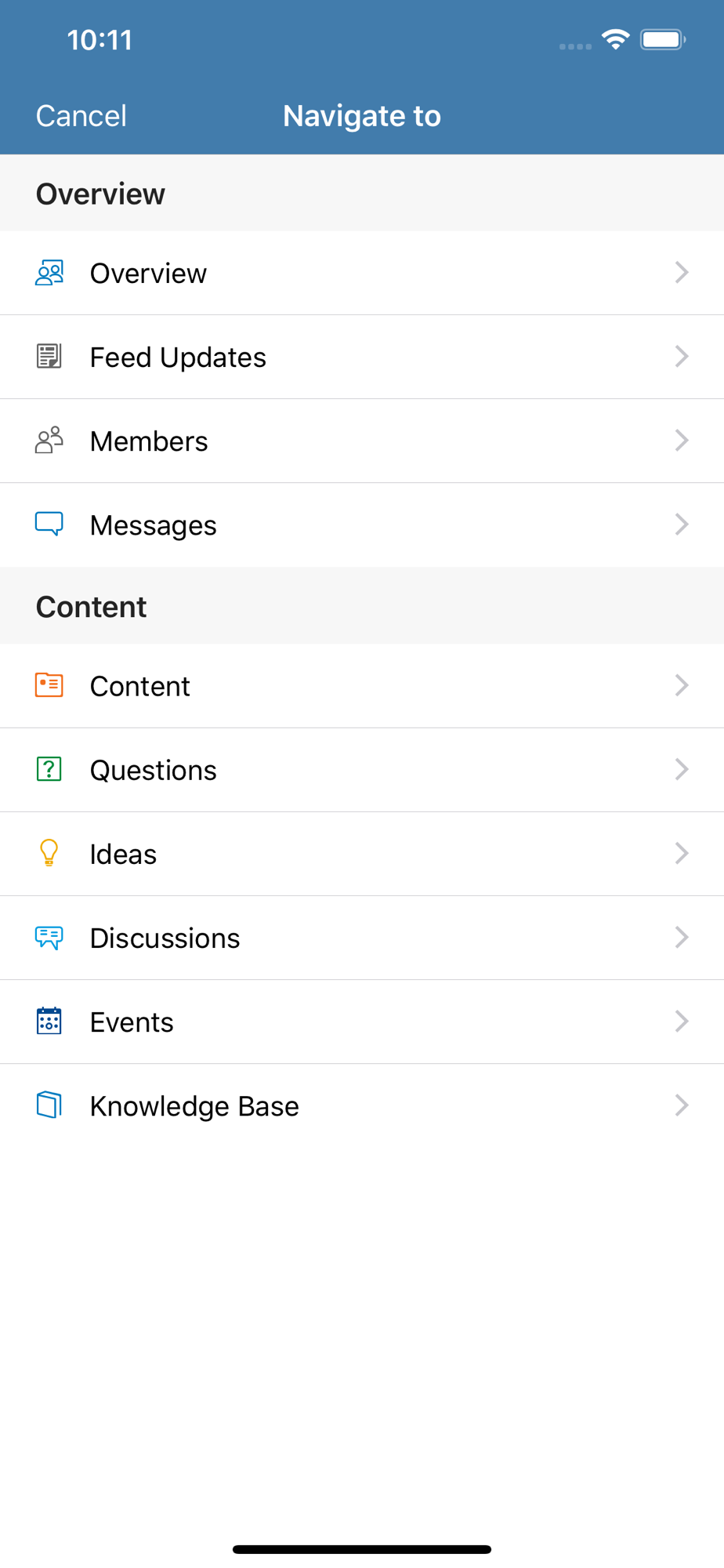Tap the home indicator bar
Viewport: 724px width, 1568px height.
pyautogui.click(x=362, y=1549)
